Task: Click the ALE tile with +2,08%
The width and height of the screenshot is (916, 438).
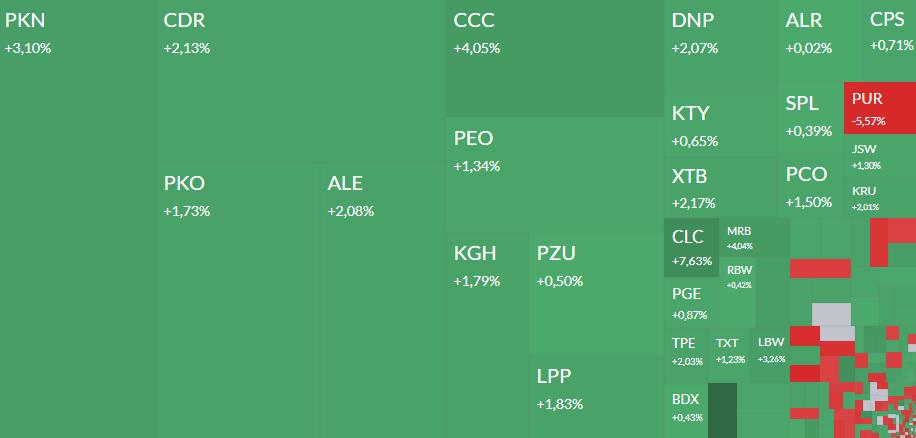Action: [383, 300]
